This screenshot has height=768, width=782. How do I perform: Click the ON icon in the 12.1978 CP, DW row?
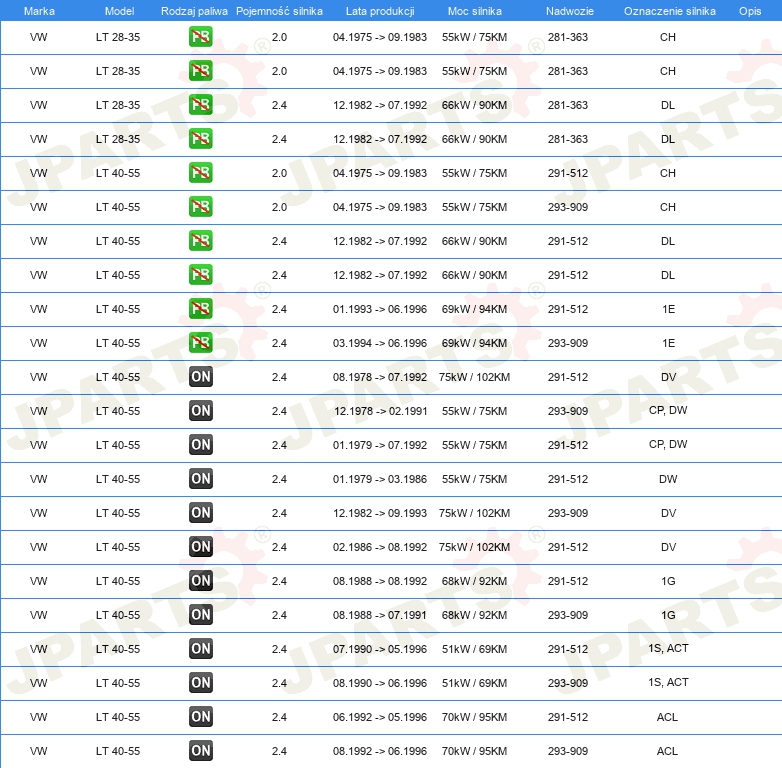pyautogui.click(x=201, y=411)
